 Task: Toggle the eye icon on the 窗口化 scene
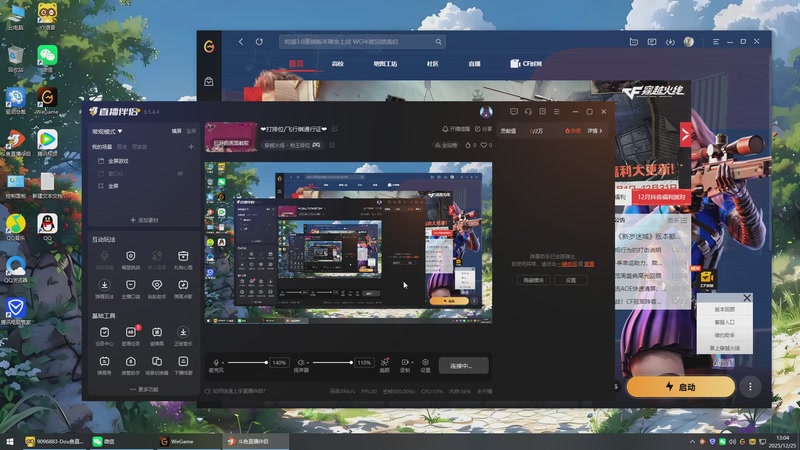coord(180,173)
